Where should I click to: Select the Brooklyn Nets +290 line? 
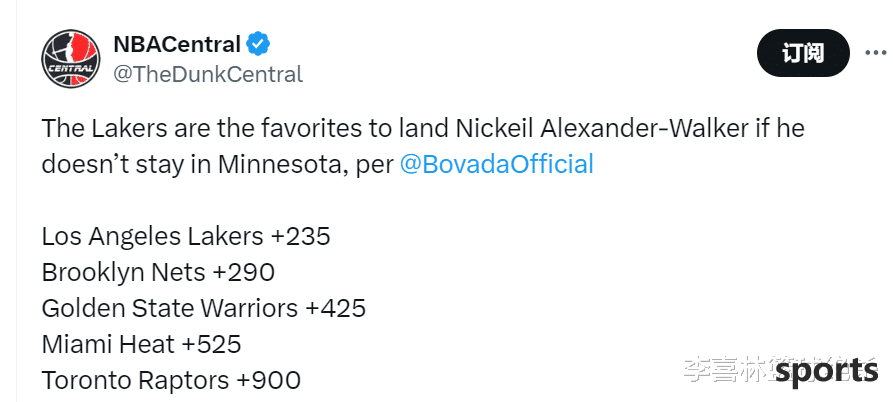158,272
